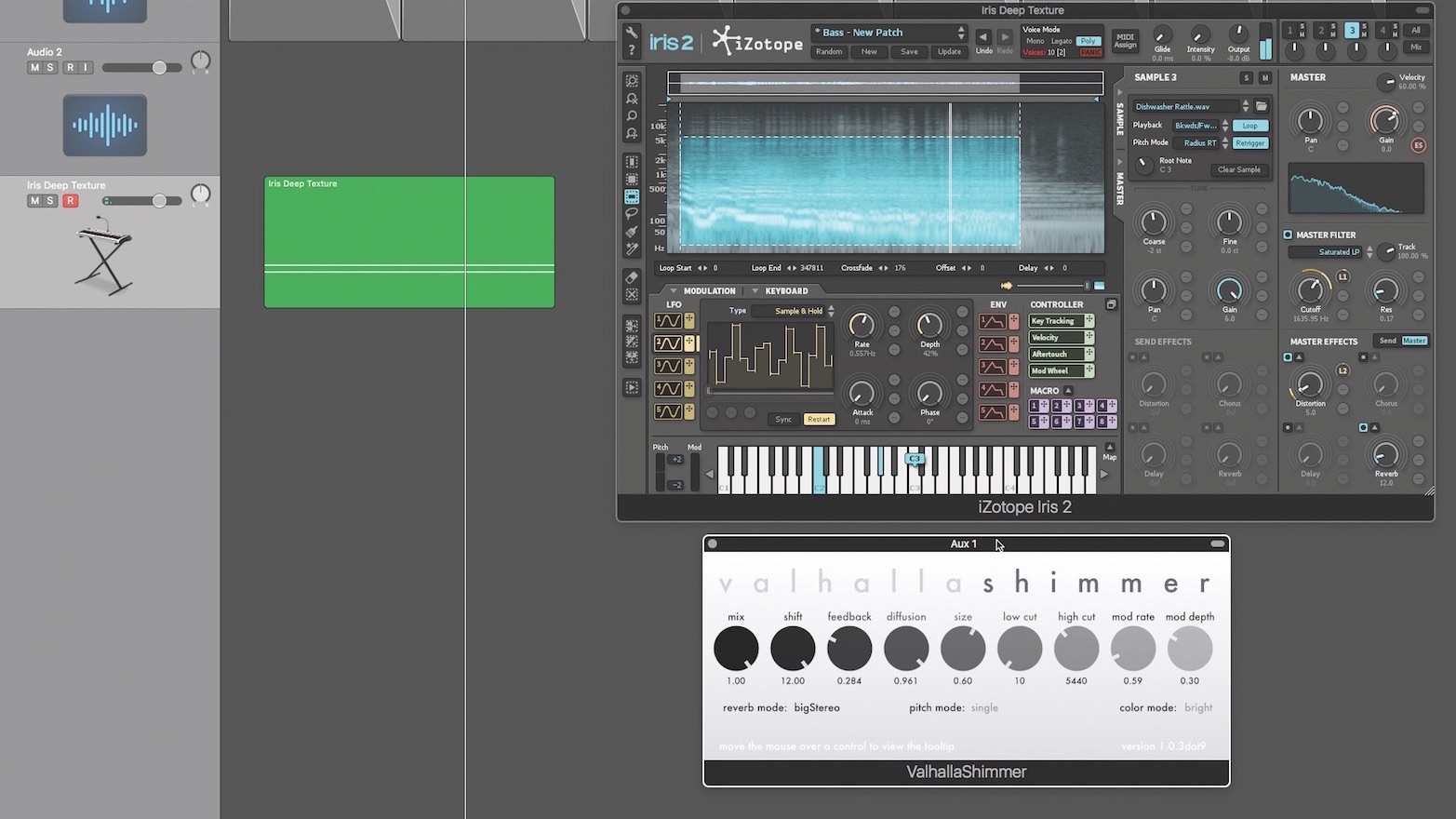
Task: Select the time selection tool in Iris
Action: pos(632,162)
